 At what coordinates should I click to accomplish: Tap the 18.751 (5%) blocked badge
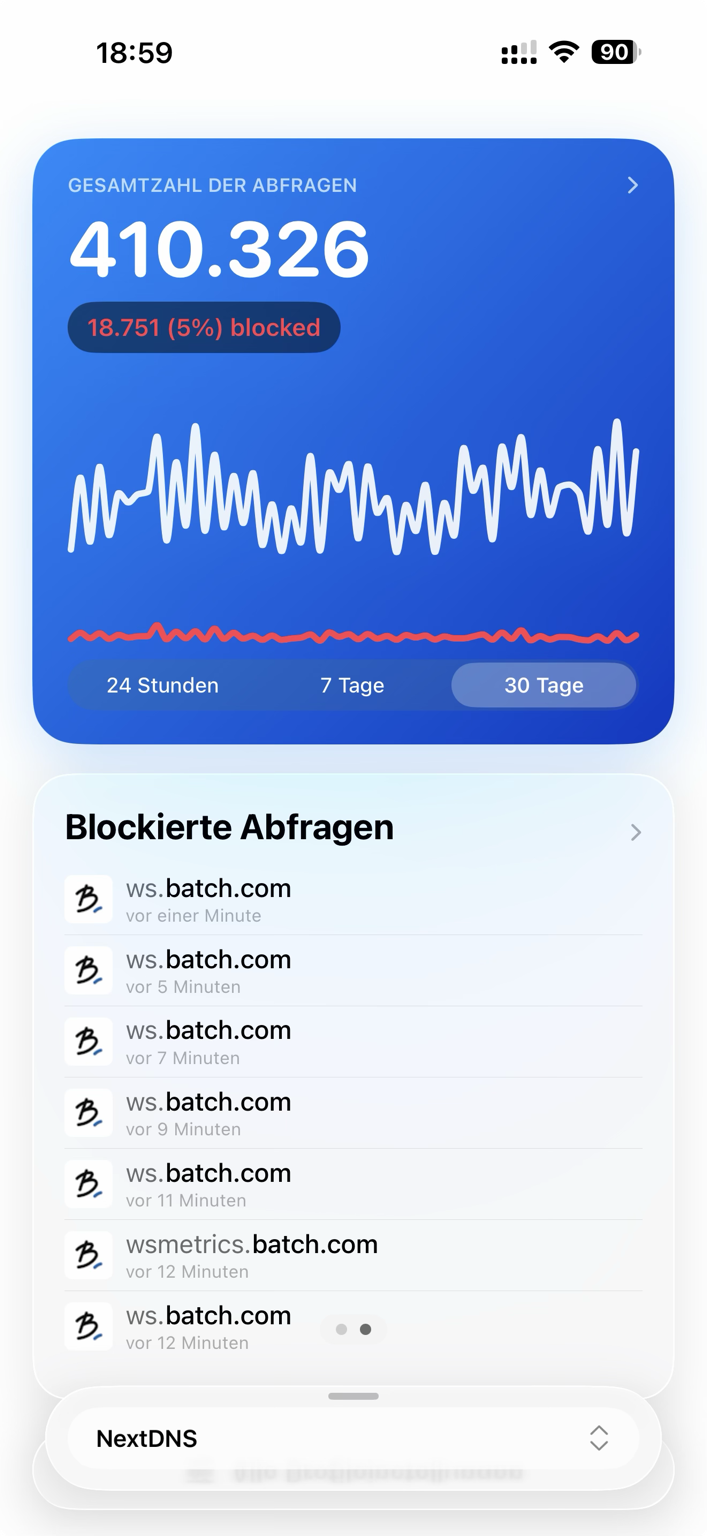[x=204, y=327]
